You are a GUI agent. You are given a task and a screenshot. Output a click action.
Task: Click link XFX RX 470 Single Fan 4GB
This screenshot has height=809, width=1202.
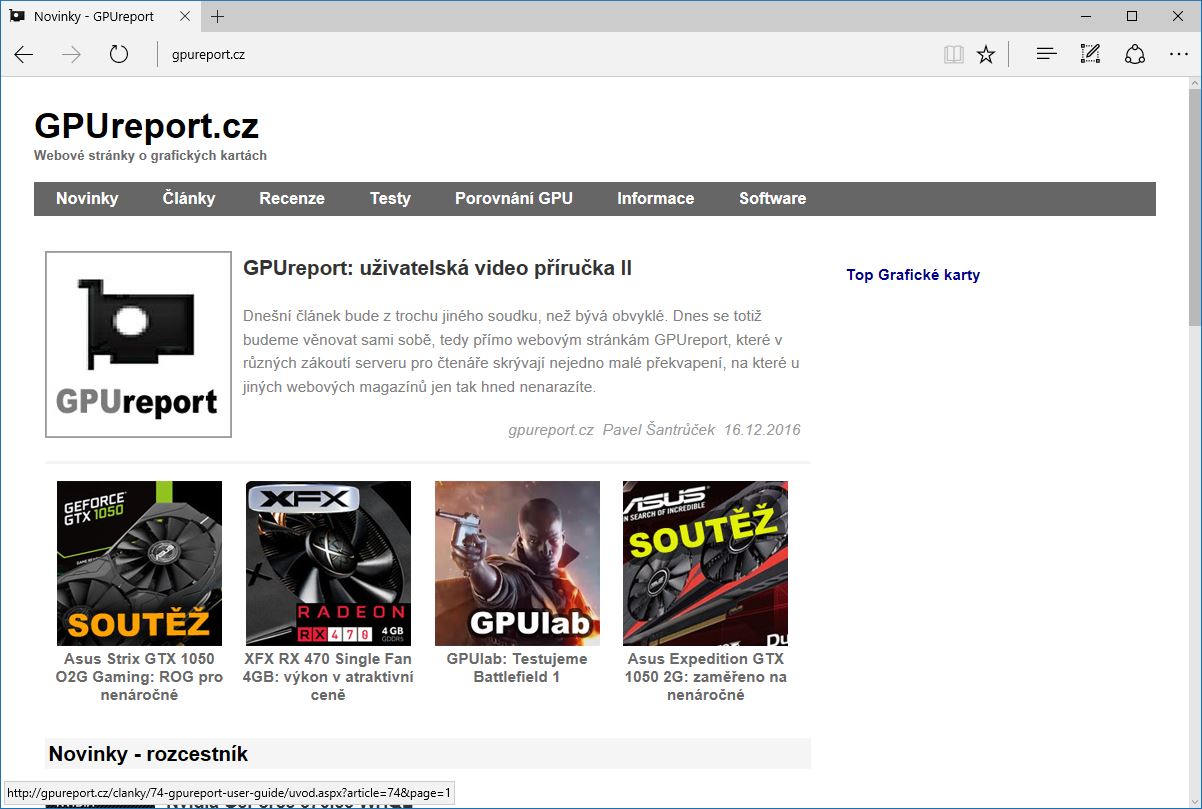328,677
